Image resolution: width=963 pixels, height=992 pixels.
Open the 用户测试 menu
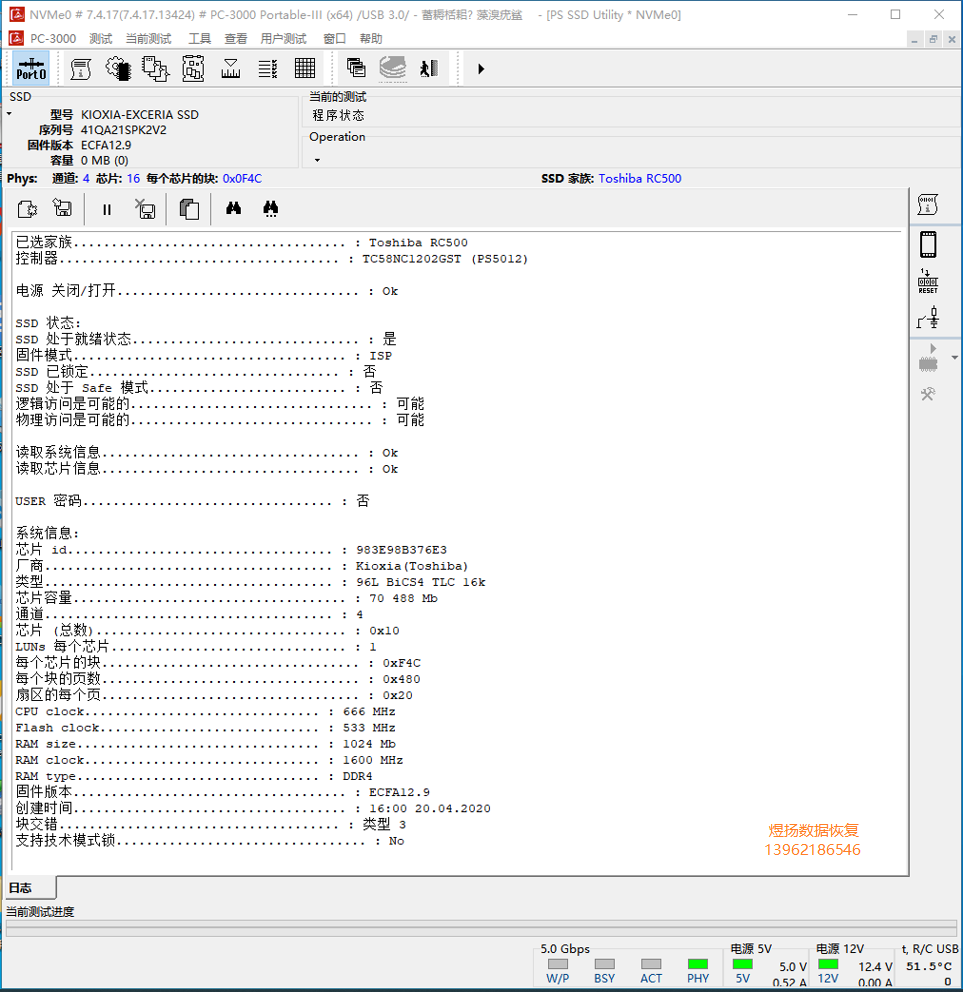click(x=283, y=39)
